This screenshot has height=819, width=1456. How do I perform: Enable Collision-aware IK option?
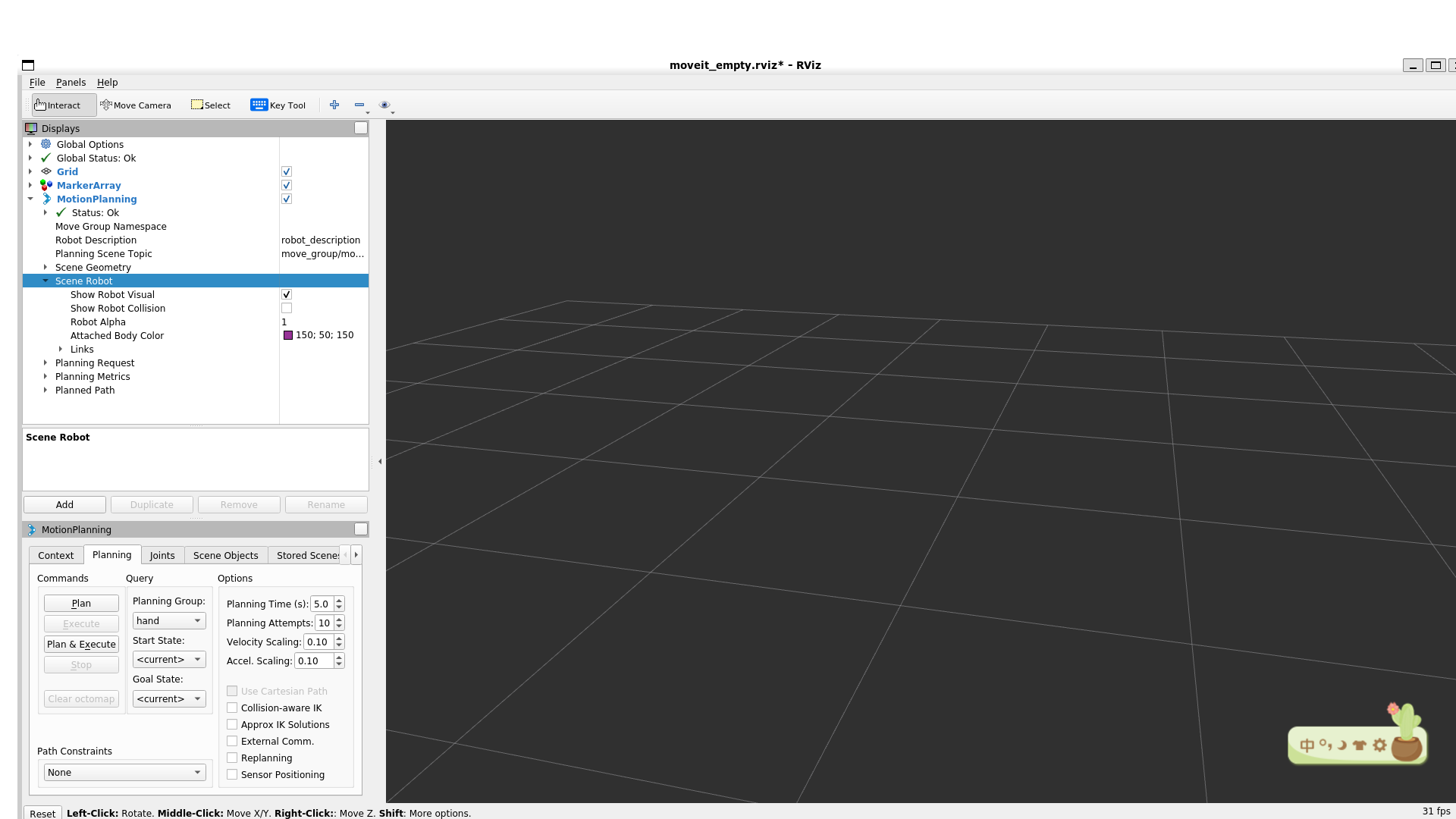click(232, 708)
